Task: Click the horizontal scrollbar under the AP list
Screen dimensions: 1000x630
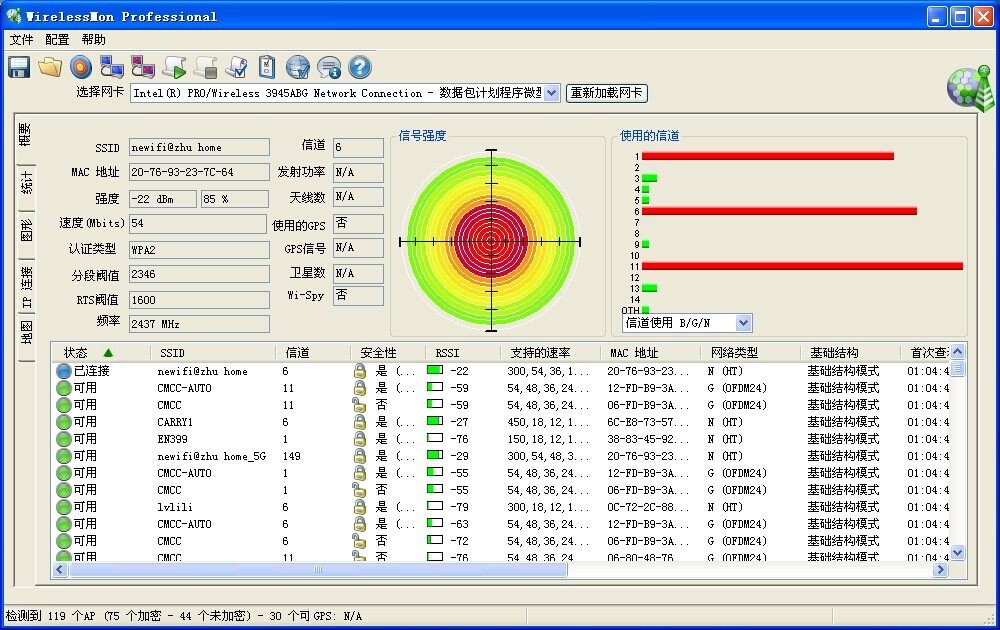Action: click(x=317, y=569)
